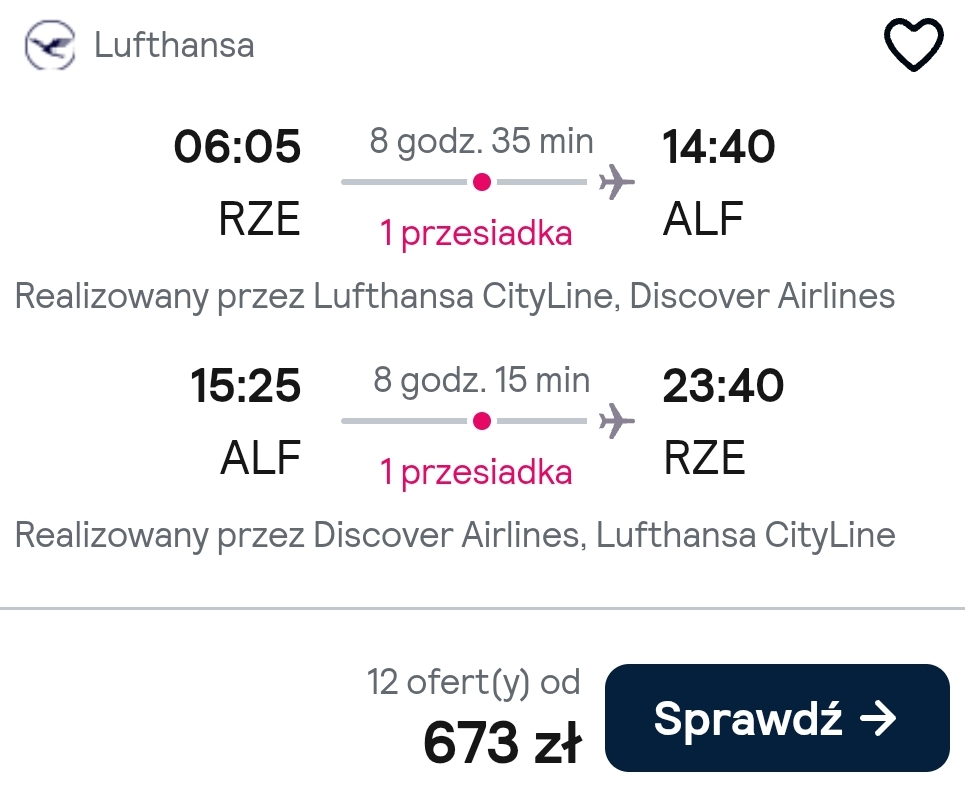Click outbound operator text Lufthansa CityLine, Discover

point(455,296)
